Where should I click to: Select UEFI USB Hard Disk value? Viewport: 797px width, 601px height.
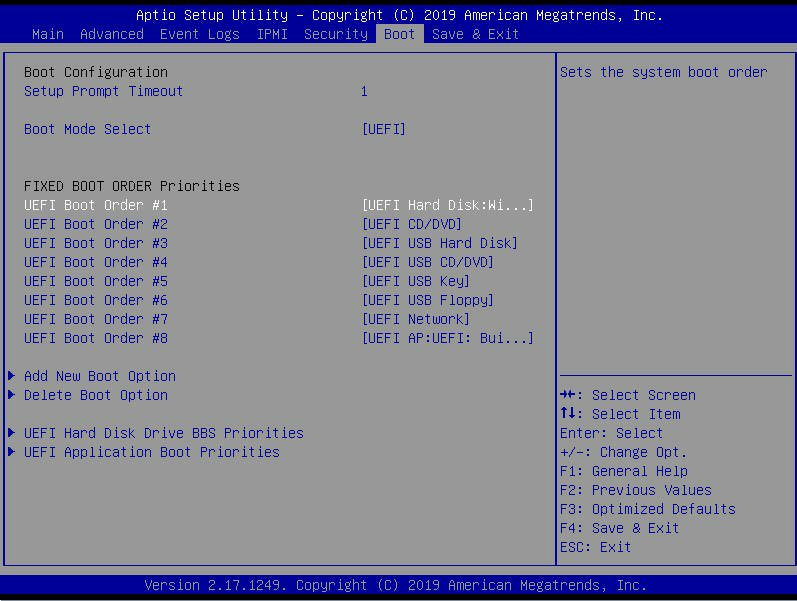(x=439, y=243)
